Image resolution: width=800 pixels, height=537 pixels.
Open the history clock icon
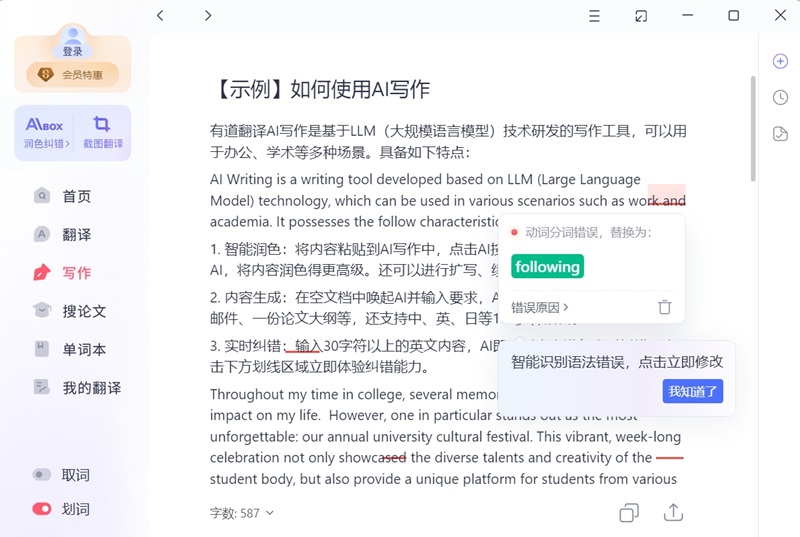780,97
